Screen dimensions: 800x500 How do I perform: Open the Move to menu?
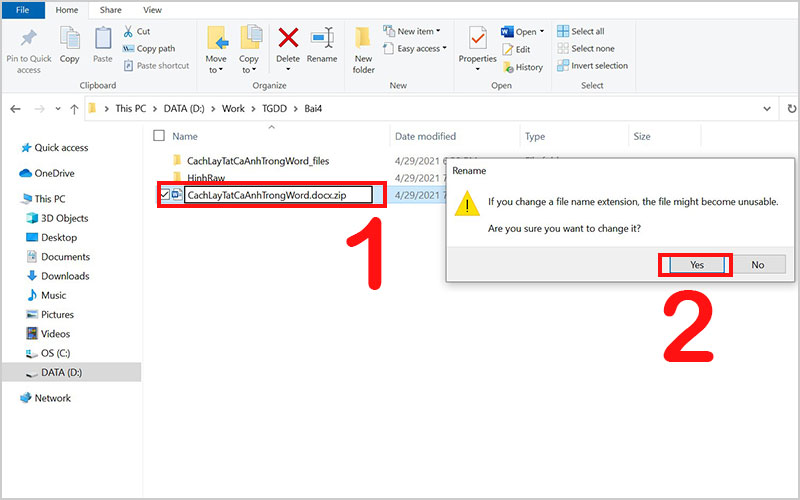(216, 49)
